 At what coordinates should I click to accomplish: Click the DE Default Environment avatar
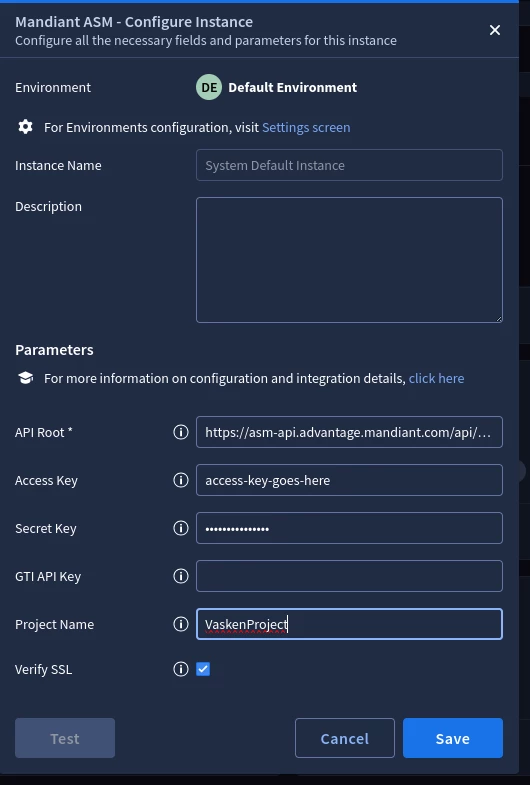tap(209, 87)
